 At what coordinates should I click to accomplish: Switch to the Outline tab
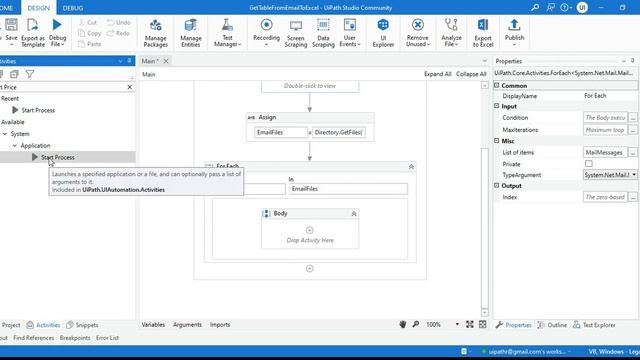[x=552, y=325]
